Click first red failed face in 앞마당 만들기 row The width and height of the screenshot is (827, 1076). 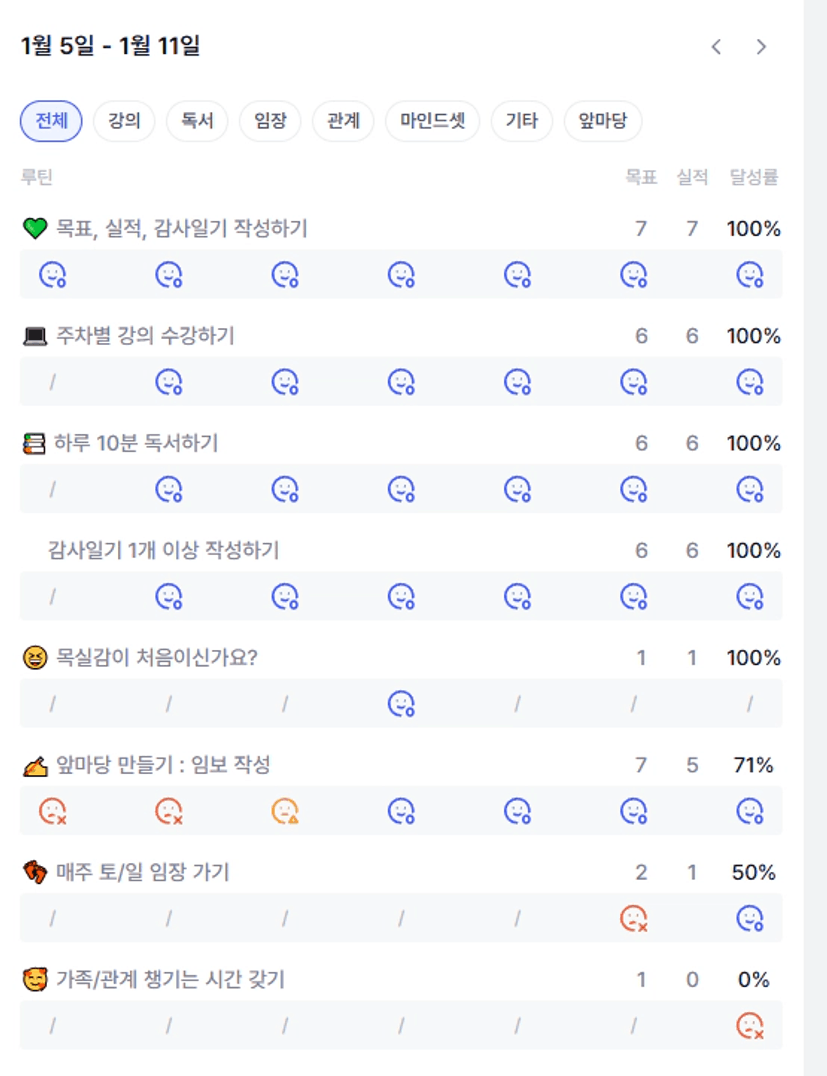point(52,811)
